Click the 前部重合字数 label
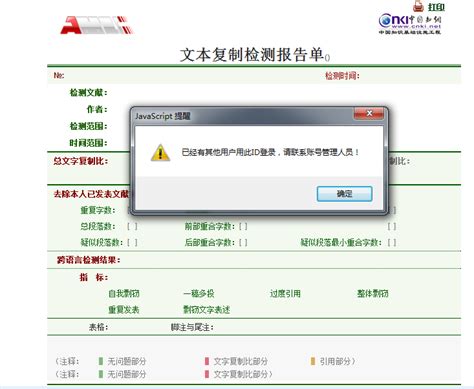The image size is (474, 389). pyautogui.click(x=210, y=226)
